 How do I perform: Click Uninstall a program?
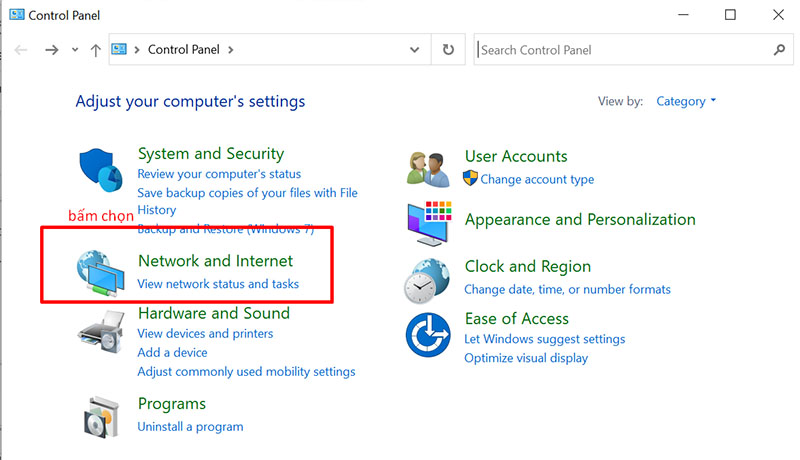point(190,427)
